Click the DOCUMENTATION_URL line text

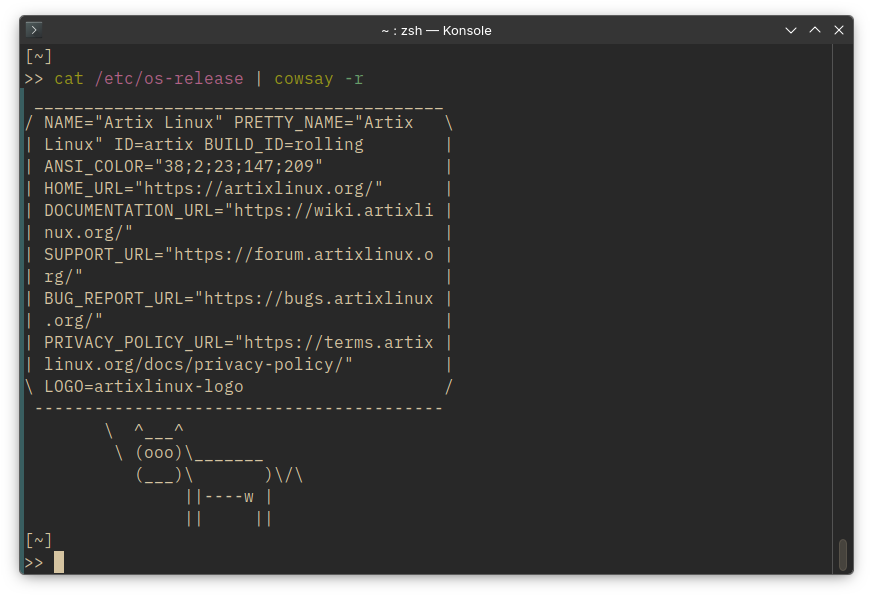[x=238, y=210]
